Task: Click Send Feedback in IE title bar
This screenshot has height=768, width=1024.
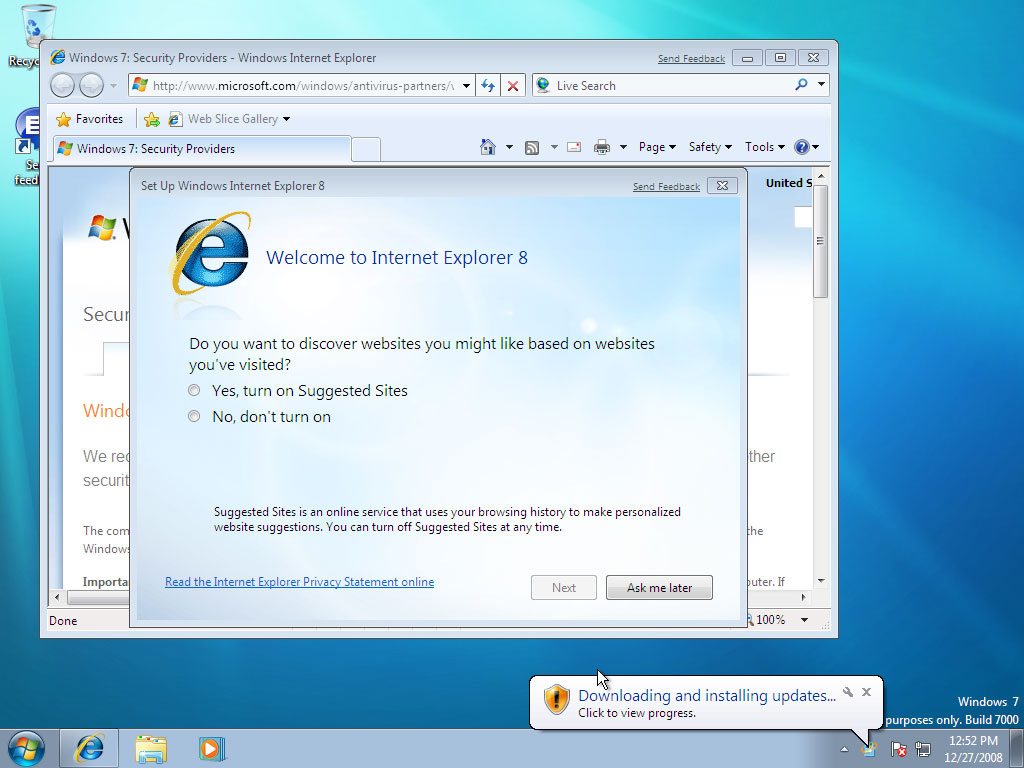Action: tap(692, 59)
